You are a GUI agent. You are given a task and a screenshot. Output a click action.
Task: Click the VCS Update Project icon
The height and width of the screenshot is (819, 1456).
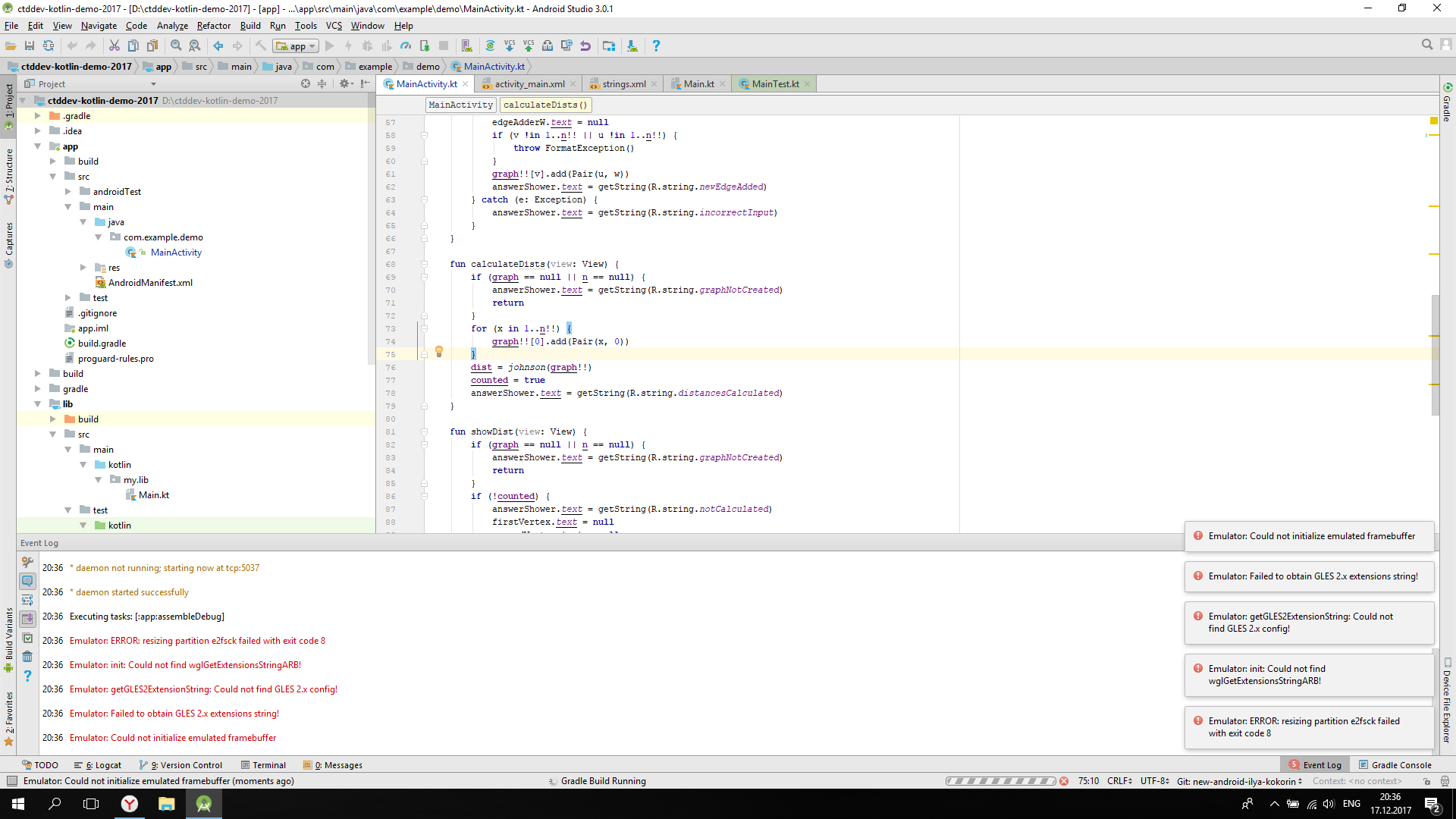tap(509, 46)
